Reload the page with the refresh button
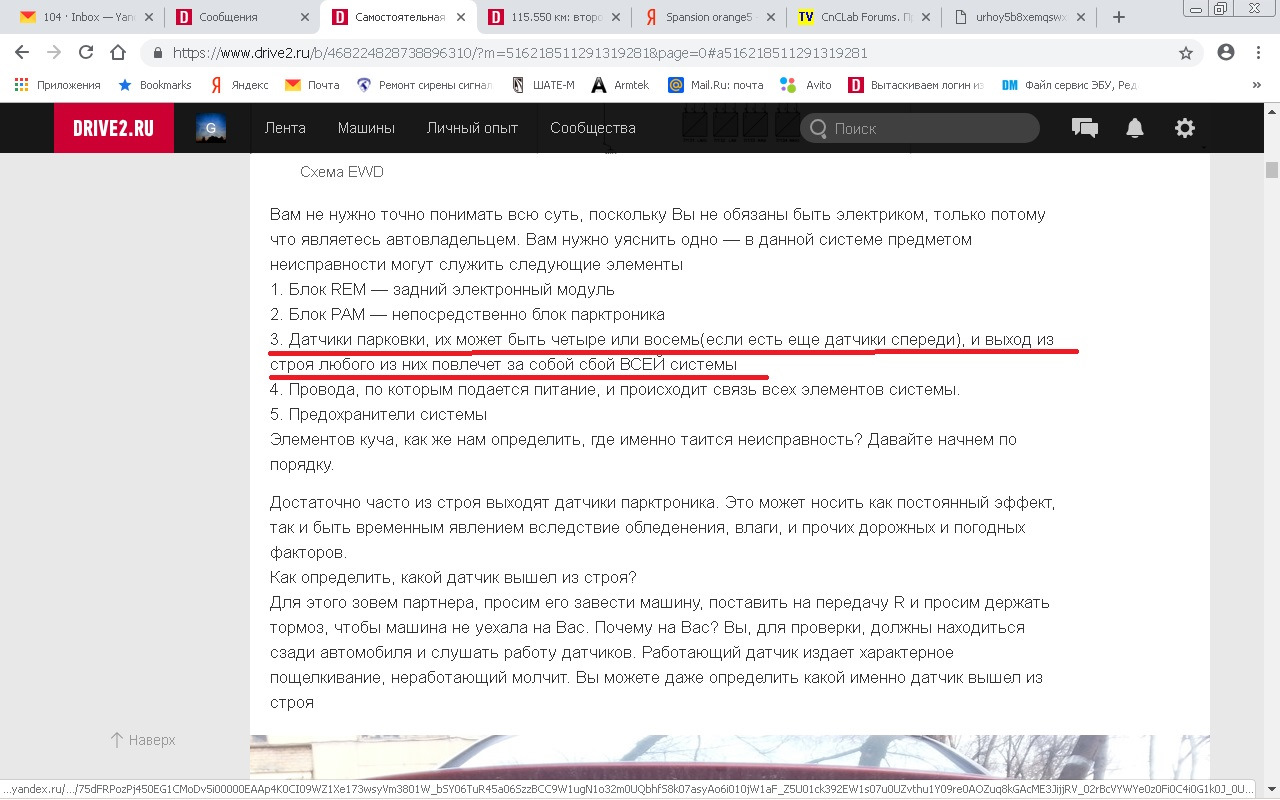The height and width of the screenshot is (800, 1280). click(86, 53)
